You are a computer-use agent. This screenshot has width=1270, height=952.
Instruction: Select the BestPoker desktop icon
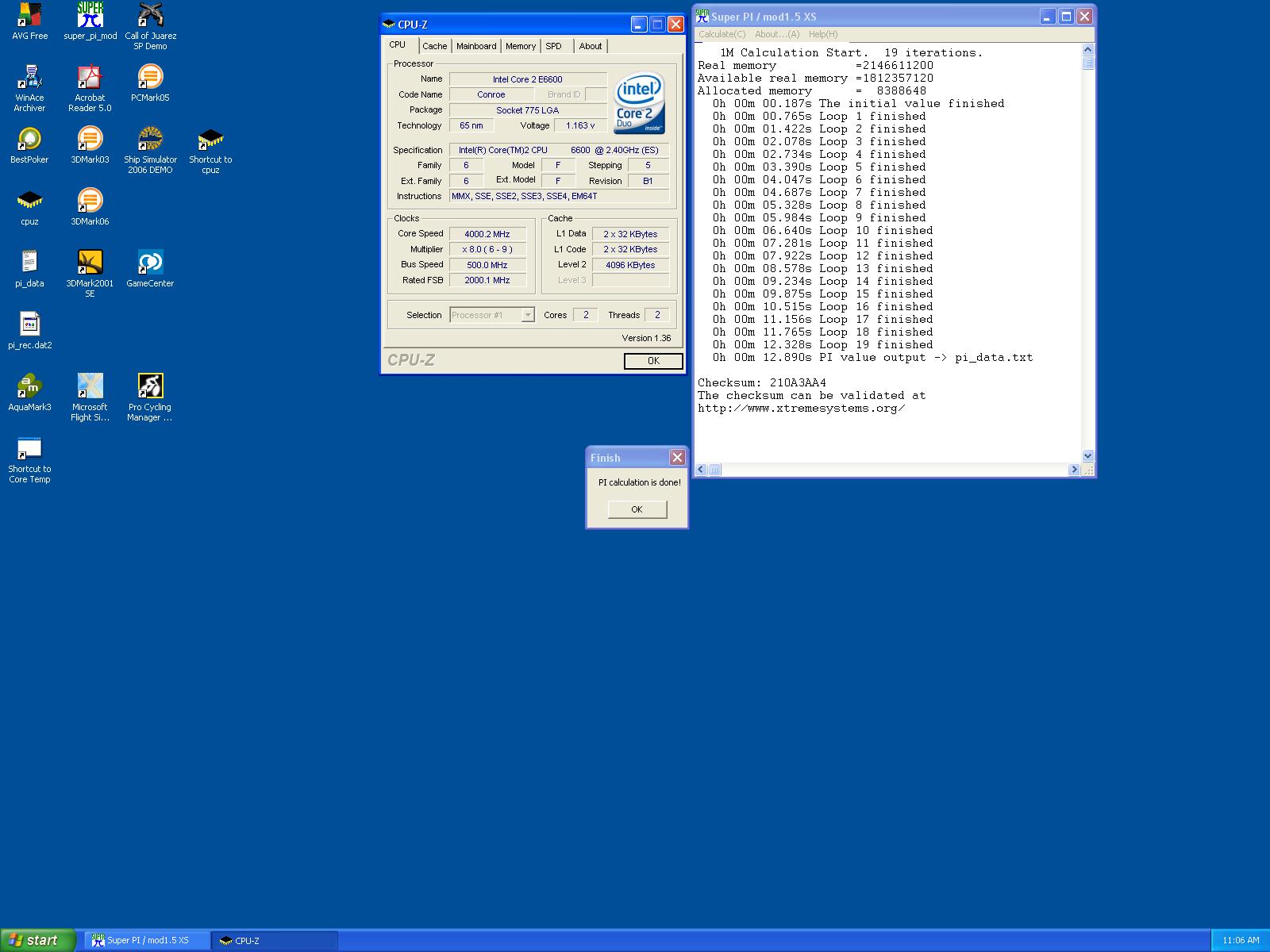pos(29,145)
